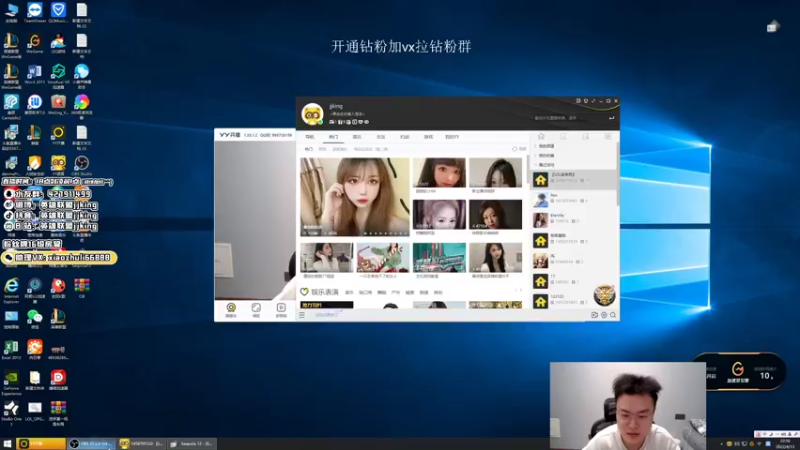Open the Christmas-themed green stream thumbnail

[x=383, y=258]
